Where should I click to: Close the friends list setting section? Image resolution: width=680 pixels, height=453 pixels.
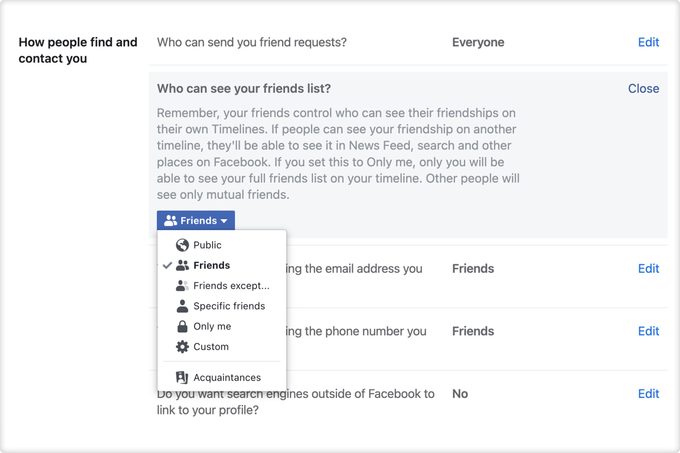(x=643, y=89)
